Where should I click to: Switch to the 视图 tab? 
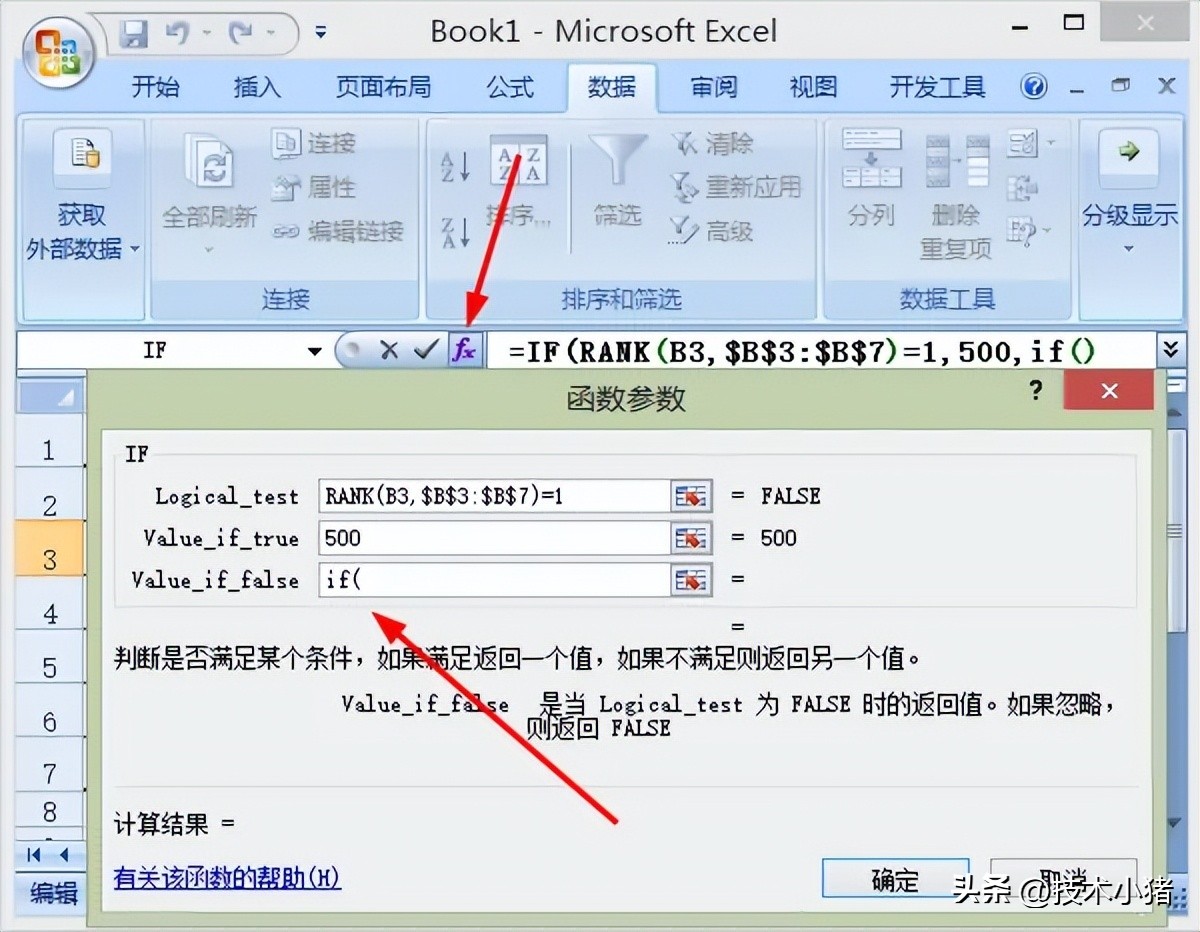(813, 88)
